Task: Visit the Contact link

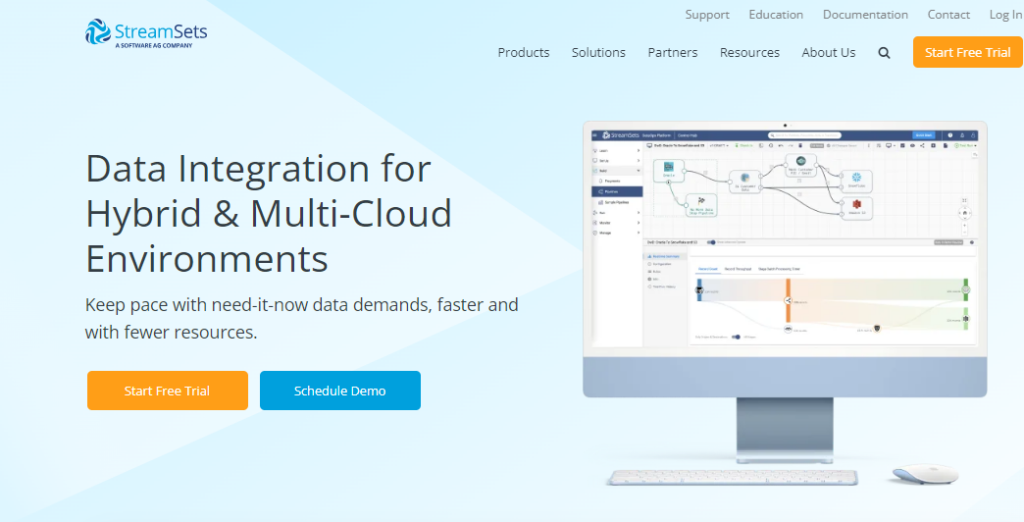Action: 948,14
